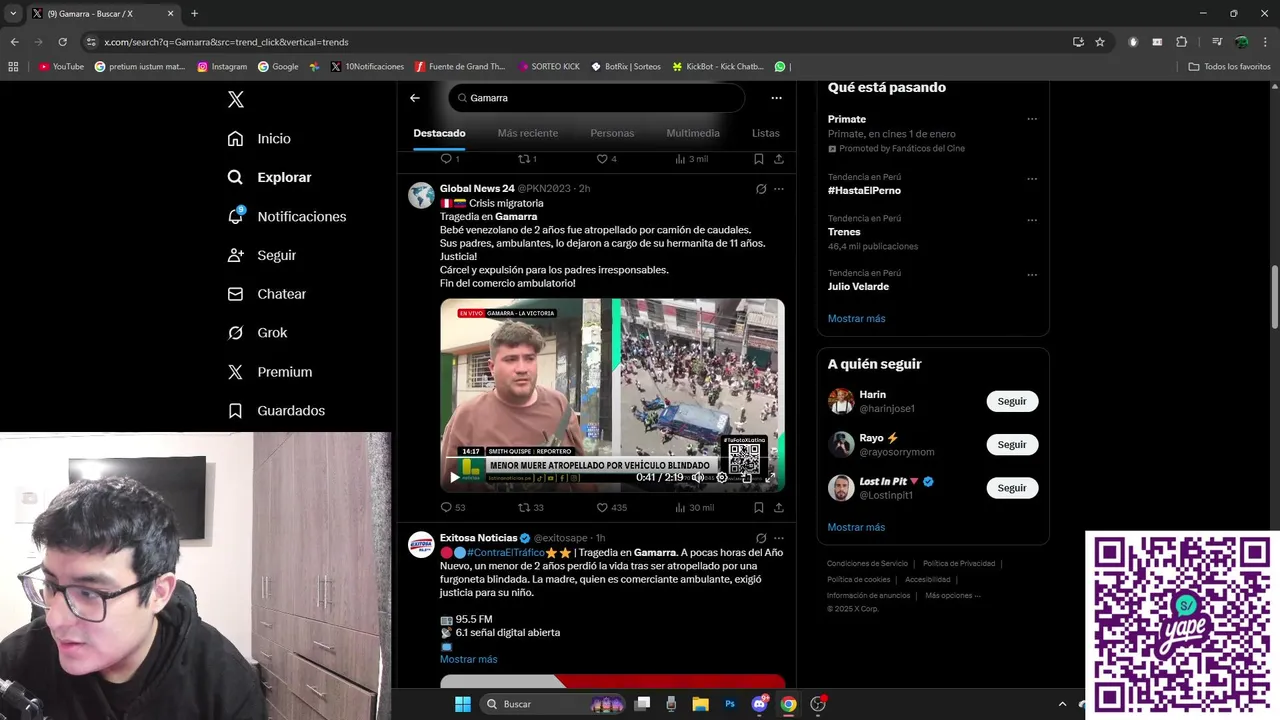Bookmark the top post with 3 mil views
The height and width of the screenshot is (720, 1280).
pos(759,159)
